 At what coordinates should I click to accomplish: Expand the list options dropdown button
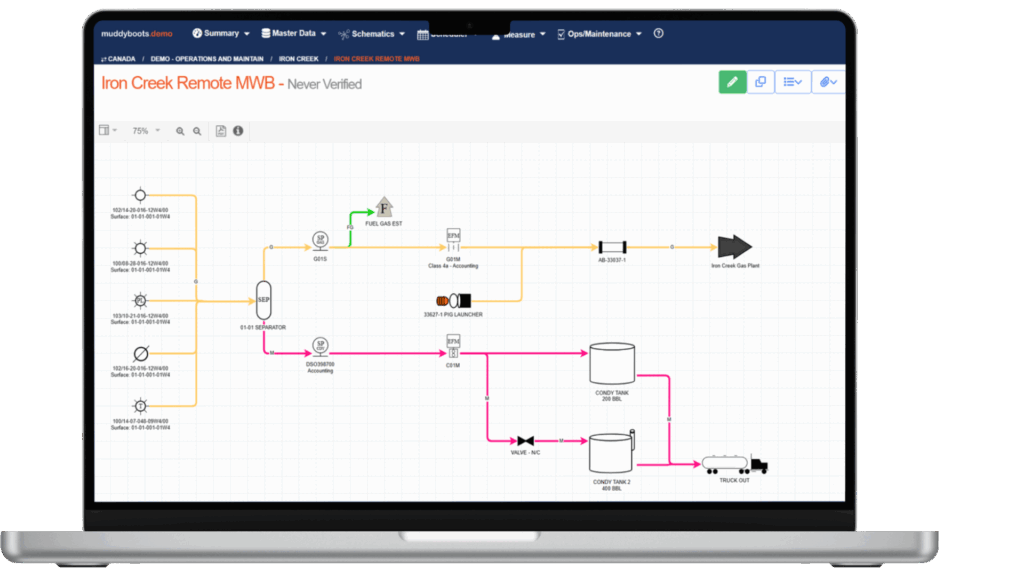click(793, 82)
